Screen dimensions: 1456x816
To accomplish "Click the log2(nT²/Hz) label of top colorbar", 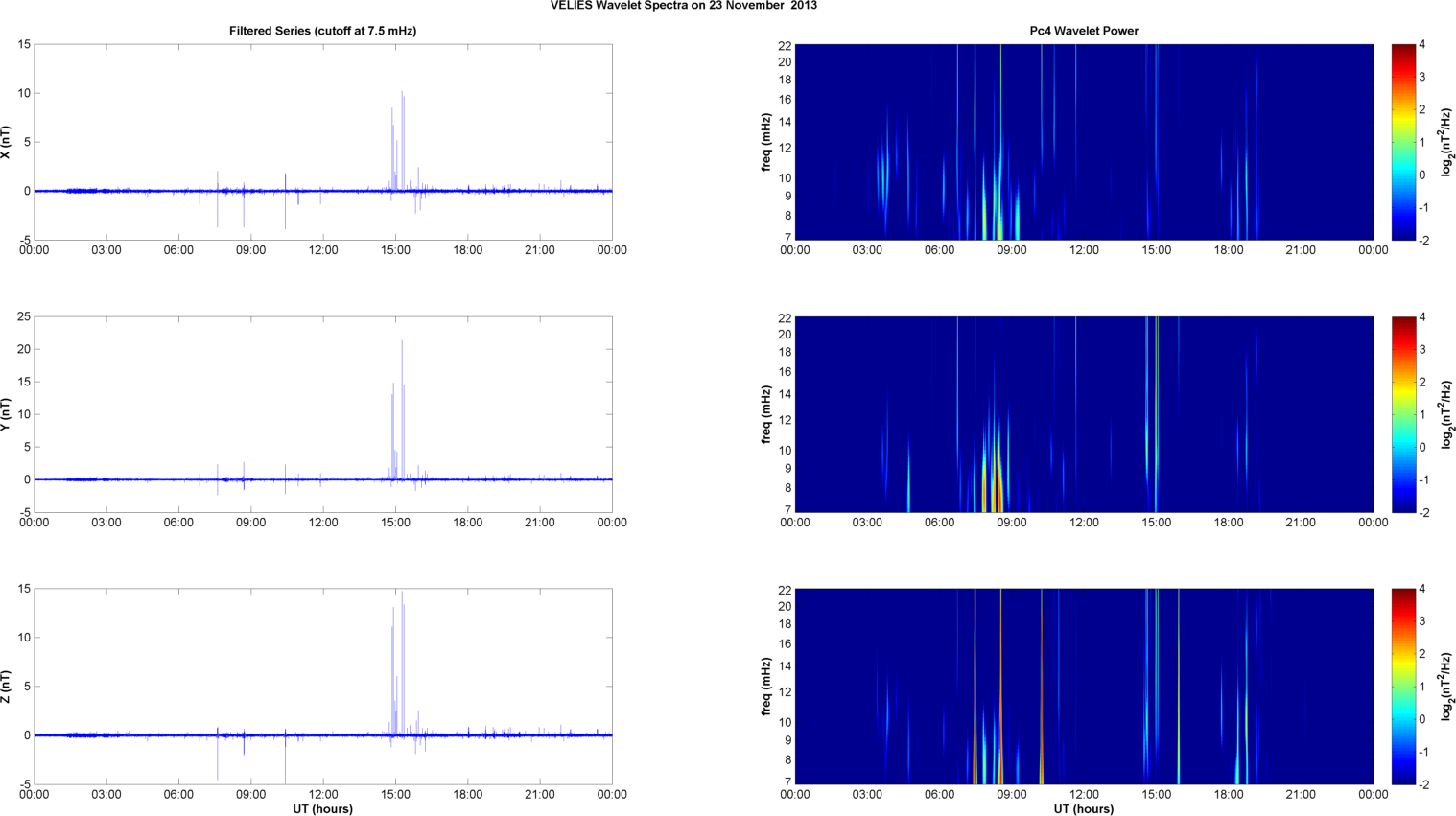I will pyautogui.click(x=1446, y=142).
